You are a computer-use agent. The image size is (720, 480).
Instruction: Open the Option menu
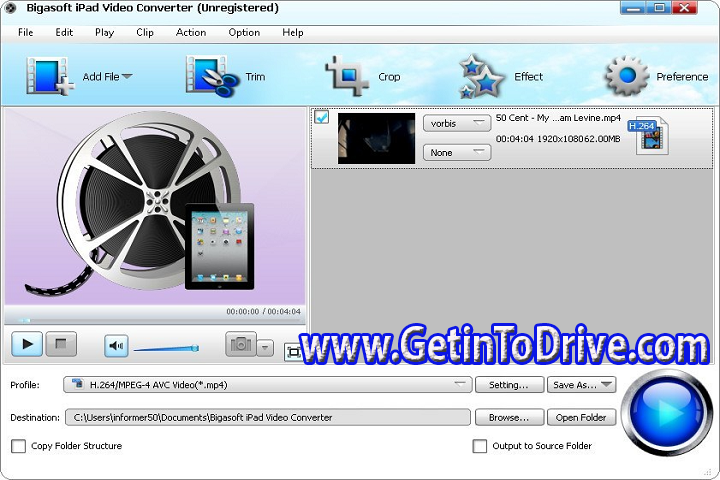[x=244, y=33]
